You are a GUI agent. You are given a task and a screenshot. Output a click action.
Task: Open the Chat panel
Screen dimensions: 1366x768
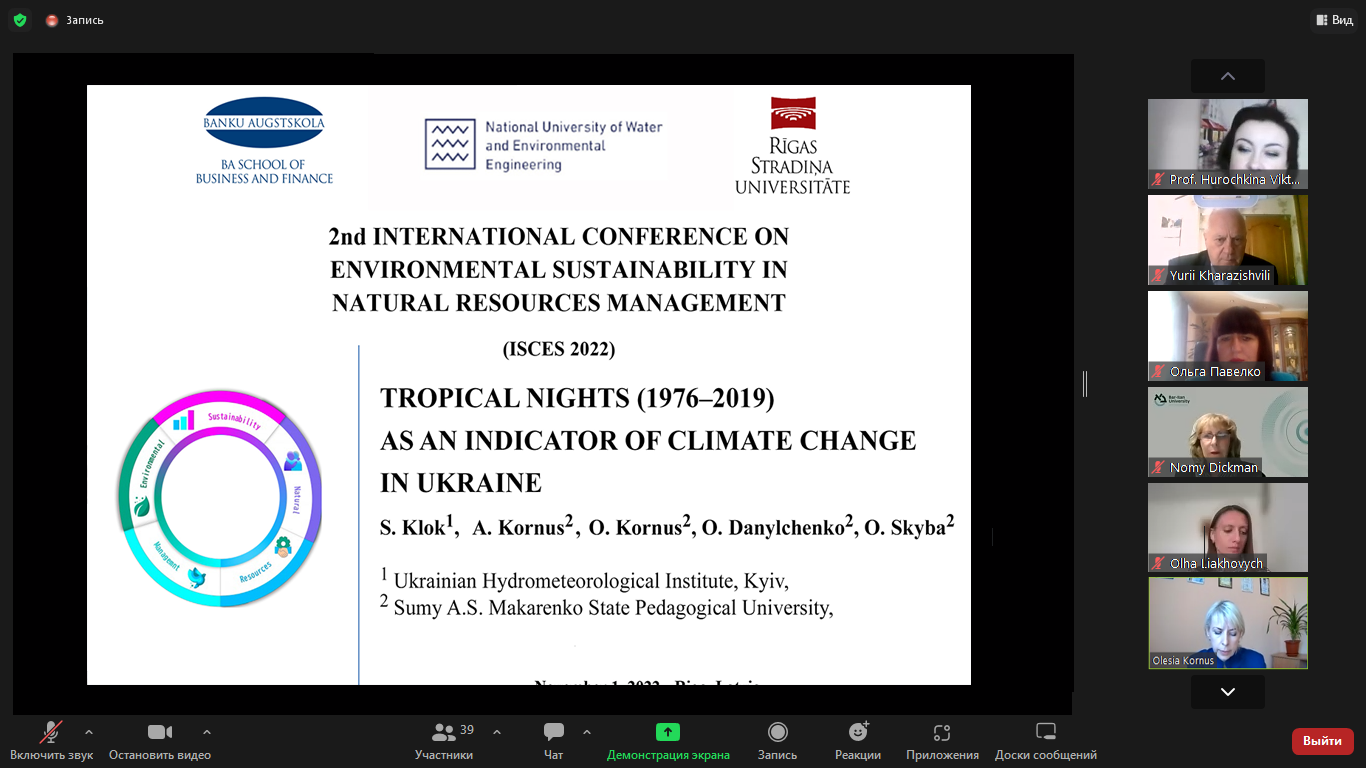[x=554, y=733]
